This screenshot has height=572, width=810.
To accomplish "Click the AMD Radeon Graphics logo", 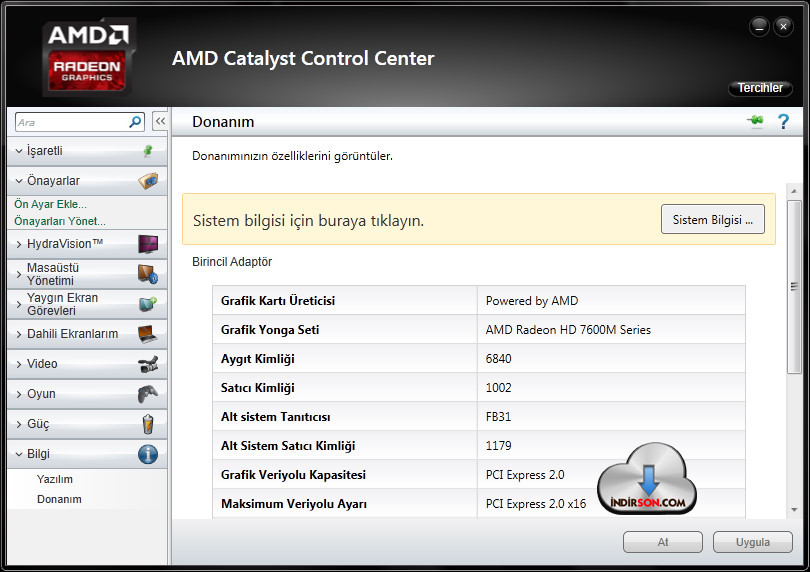I will click(x=89, y=56).
